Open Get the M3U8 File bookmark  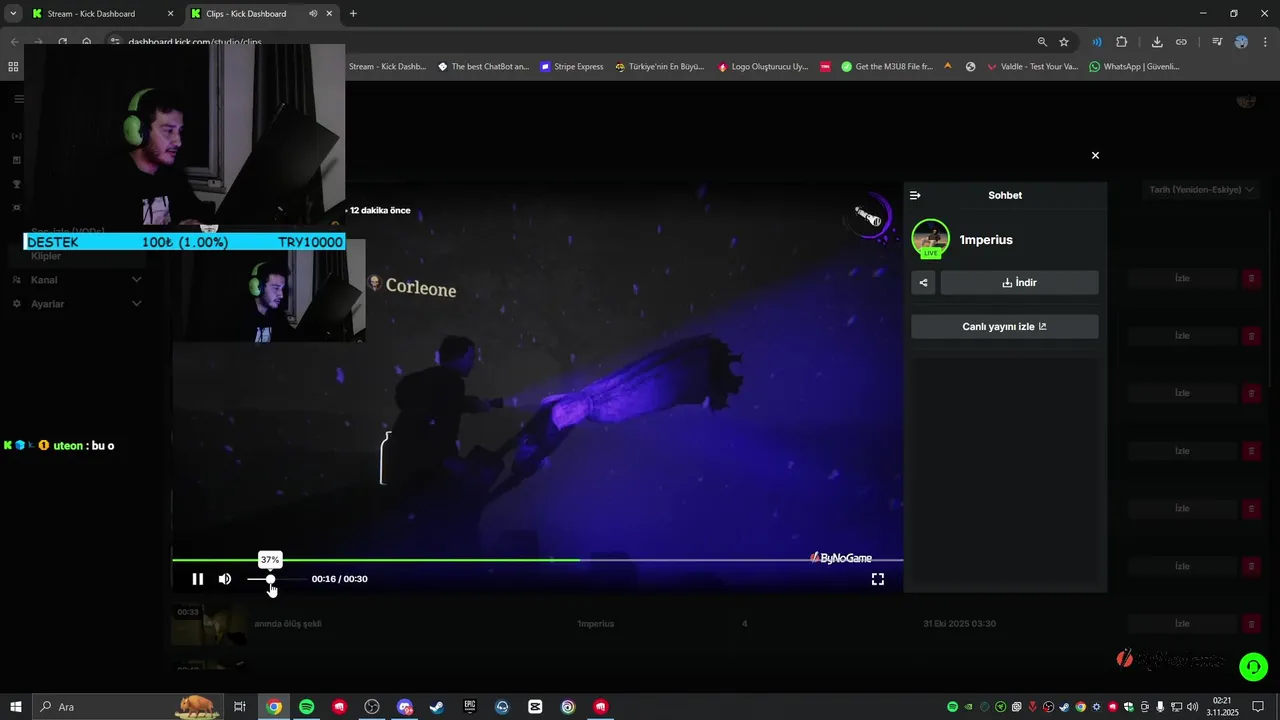887,67
